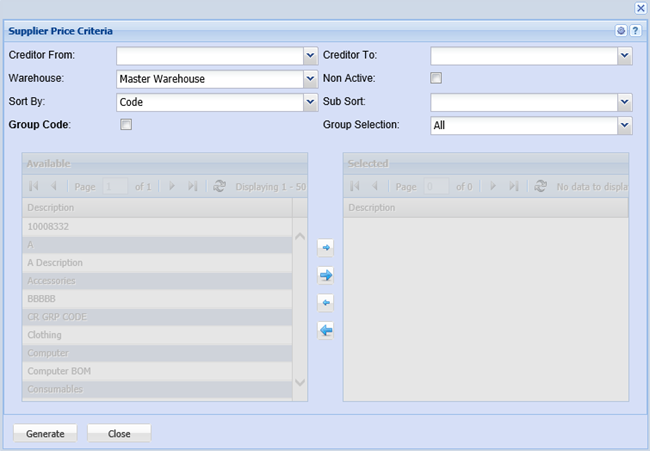Click the print/settings icon in the panel header

pyautogui.click(x=621, y=31)
